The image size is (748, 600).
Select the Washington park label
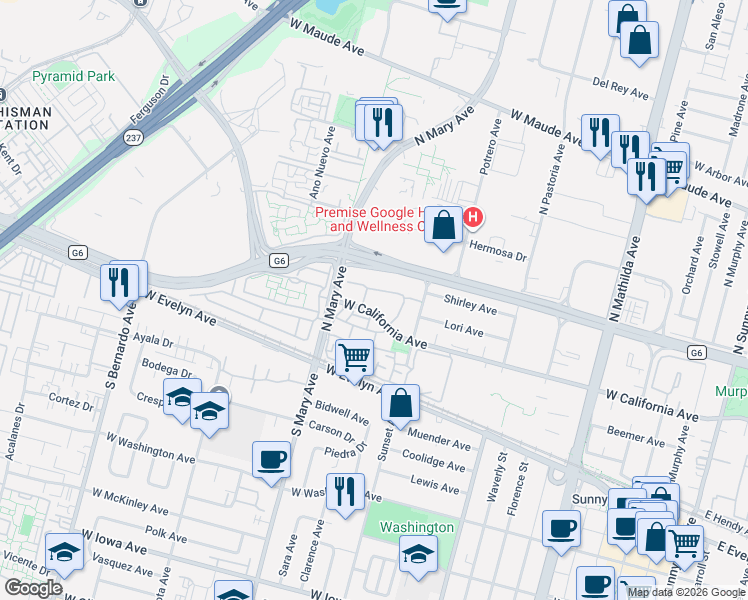(416, 527)
